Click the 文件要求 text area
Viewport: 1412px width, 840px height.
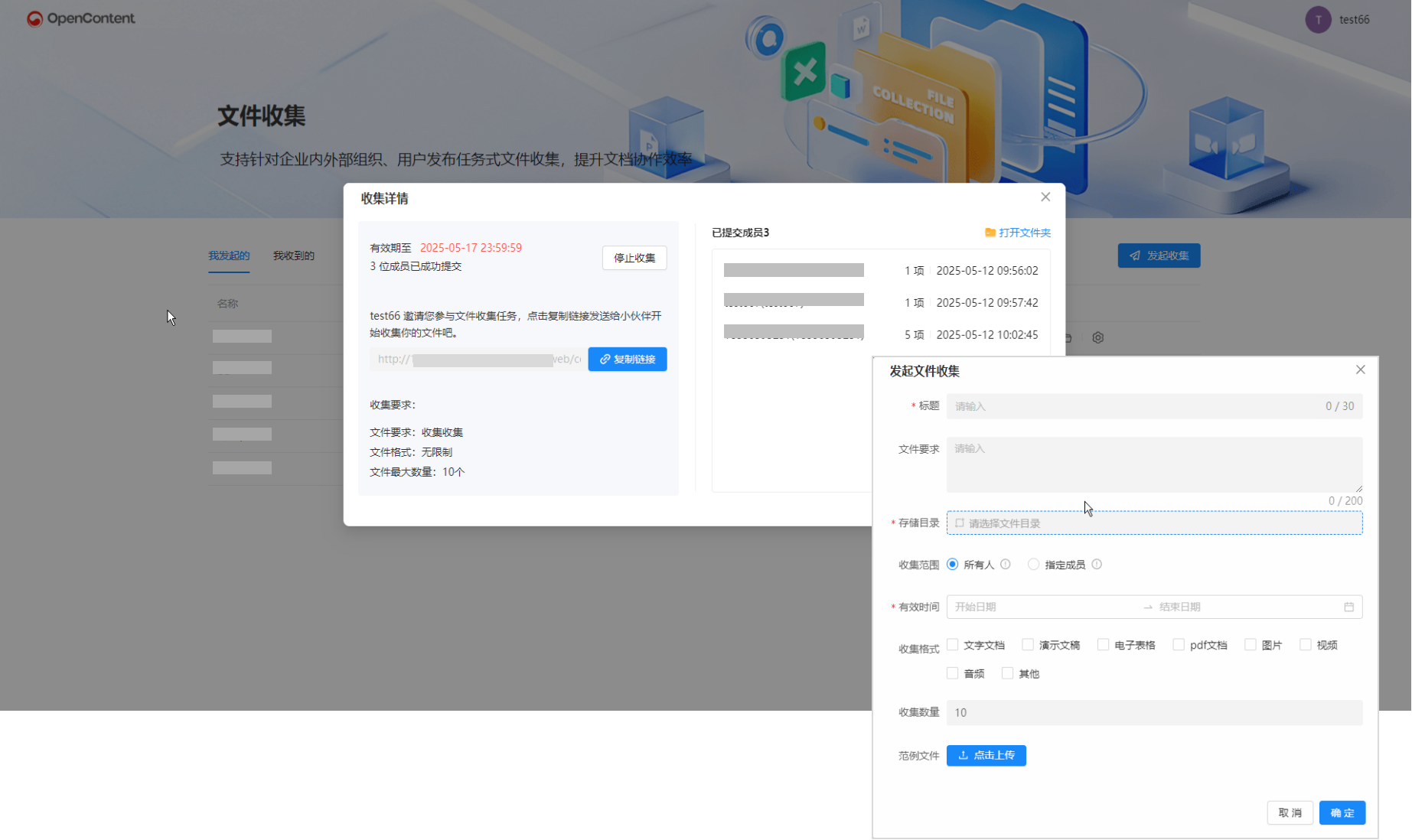tap(1154, 464)
